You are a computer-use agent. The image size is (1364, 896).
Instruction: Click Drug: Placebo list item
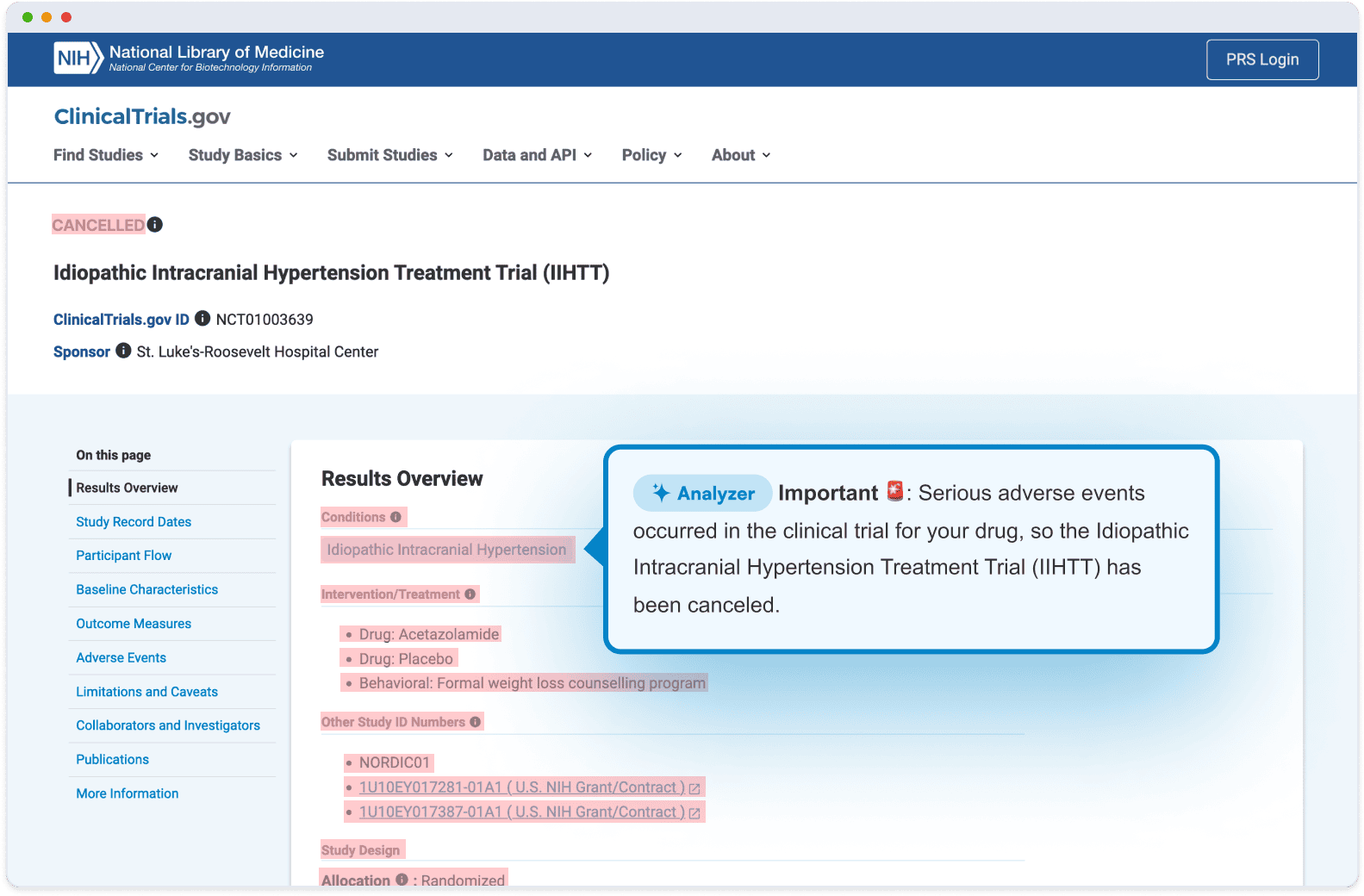pos(406,659)
